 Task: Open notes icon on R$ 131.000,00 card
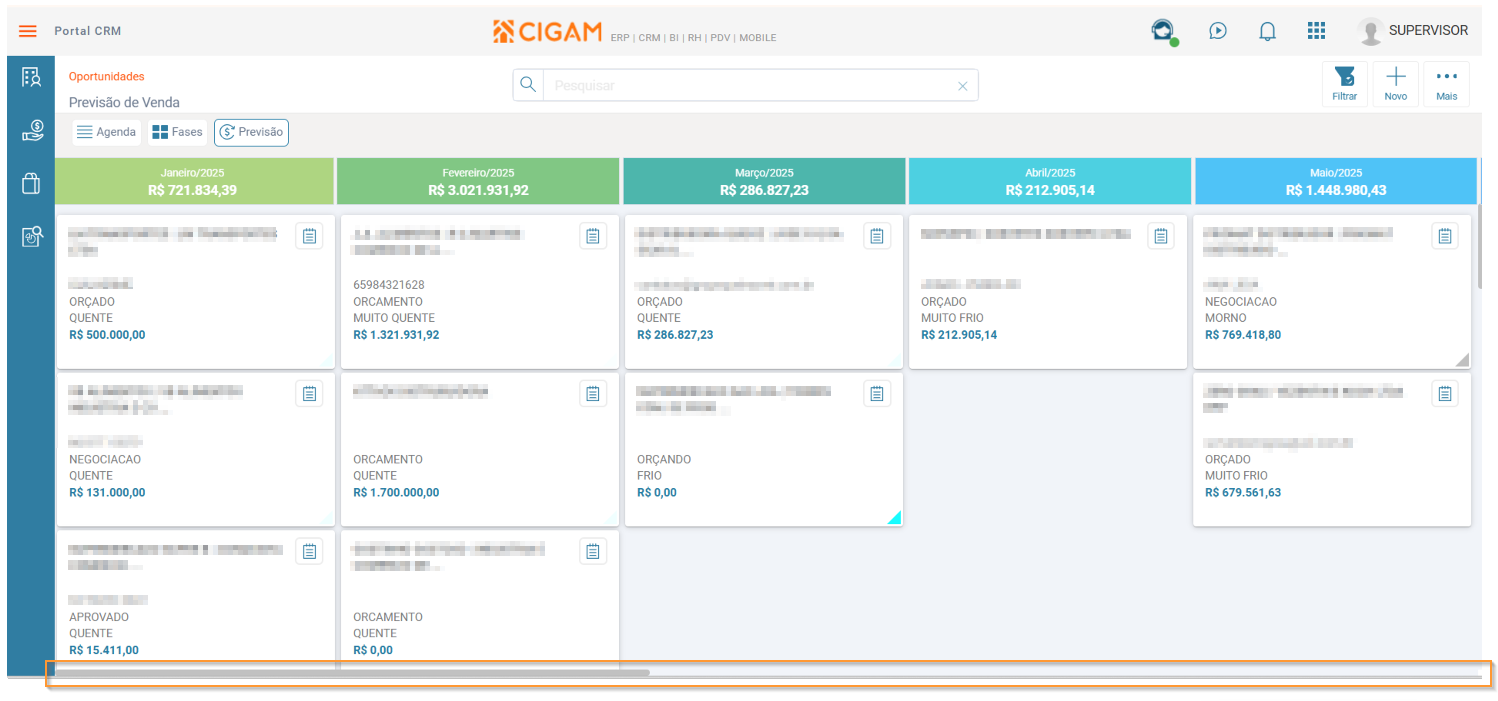tap(309, 394)
